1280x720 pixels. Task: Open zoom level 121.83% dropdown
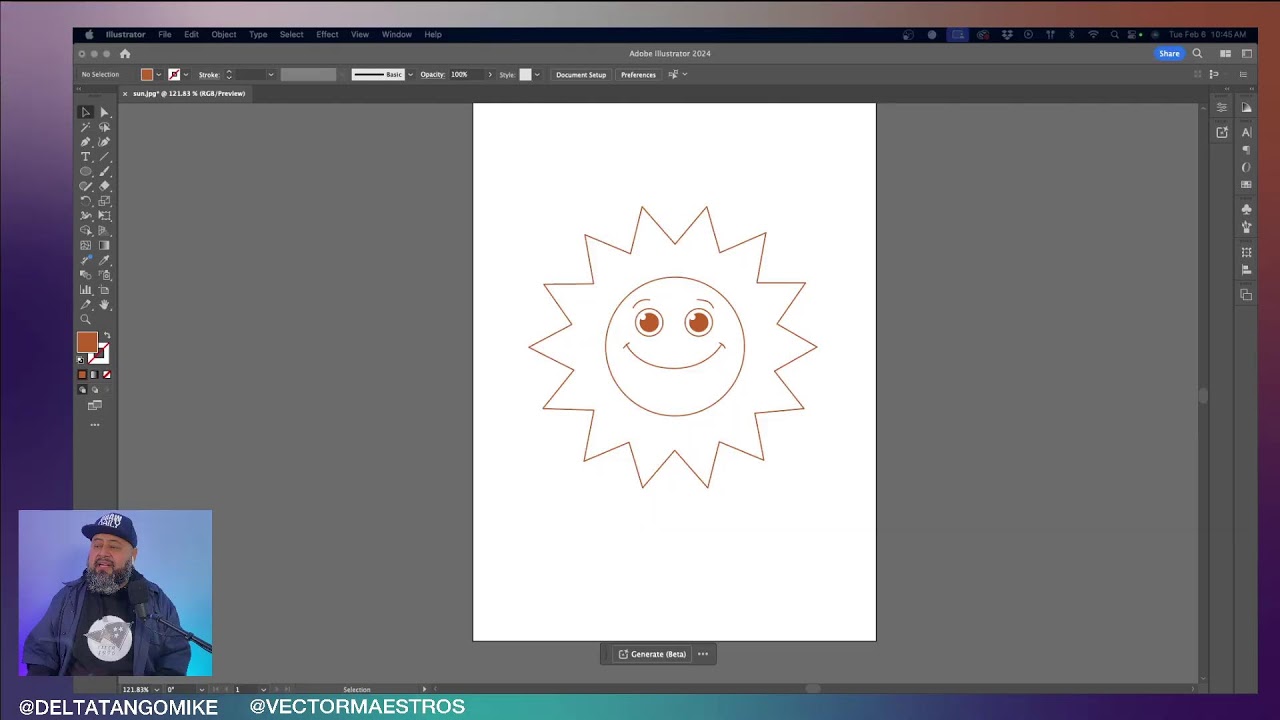(156, 689)
